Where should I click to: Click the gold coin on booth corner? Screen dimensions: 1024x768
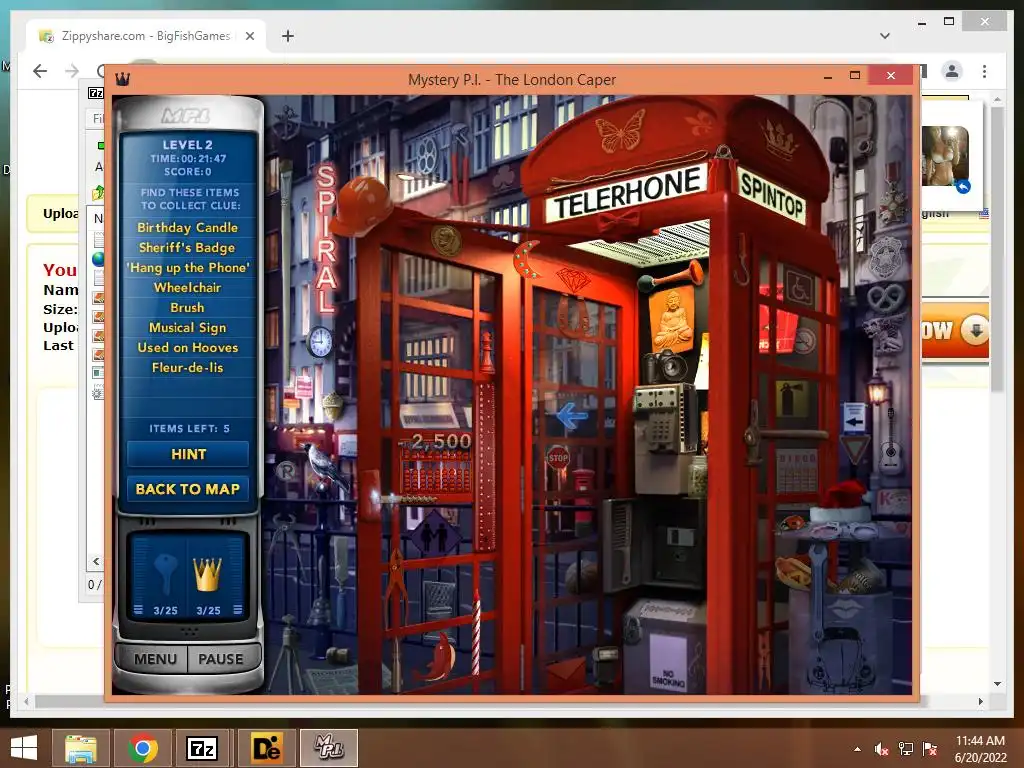pos(447,240)
